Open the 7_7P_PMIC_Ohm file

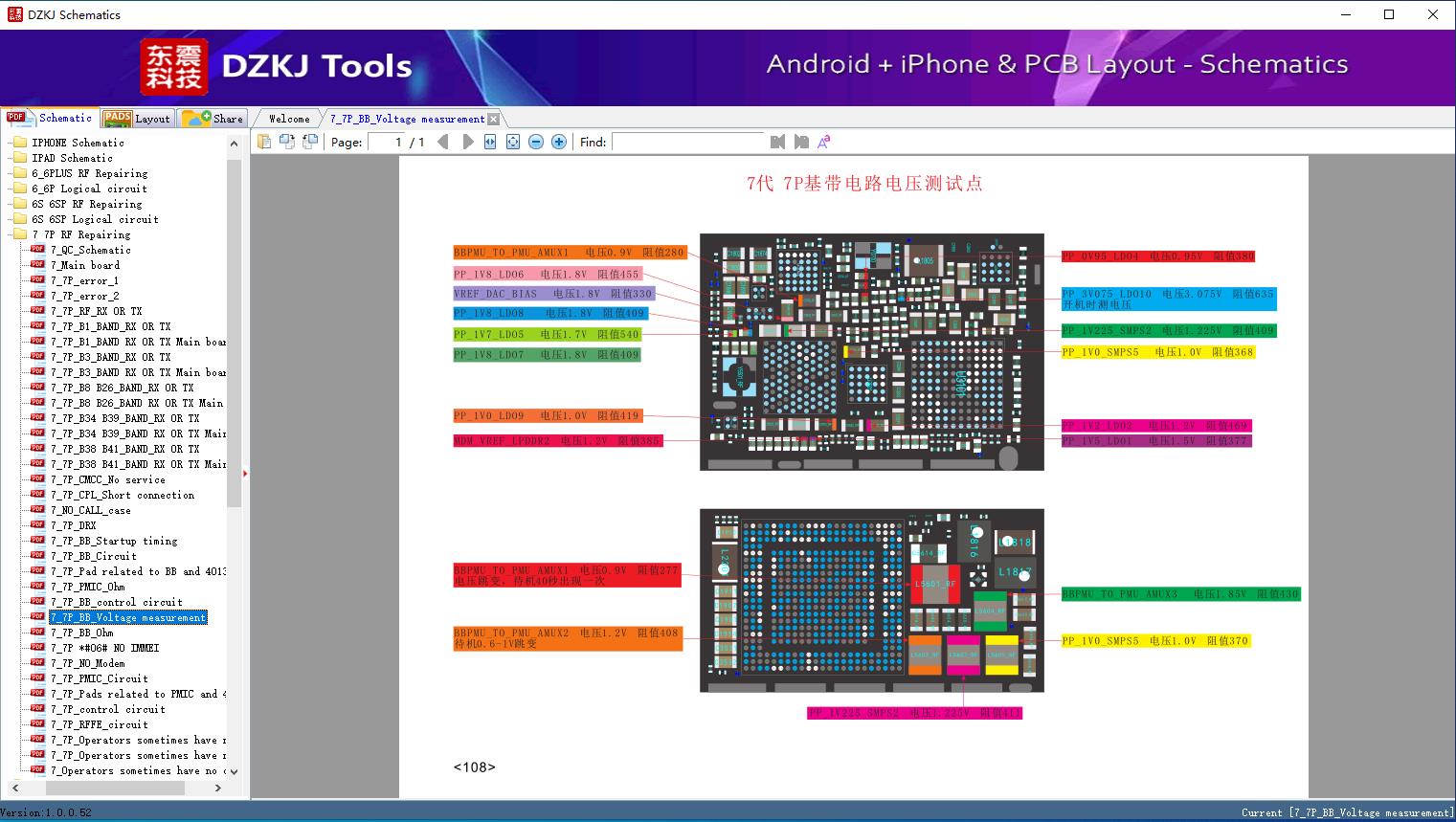87,587
